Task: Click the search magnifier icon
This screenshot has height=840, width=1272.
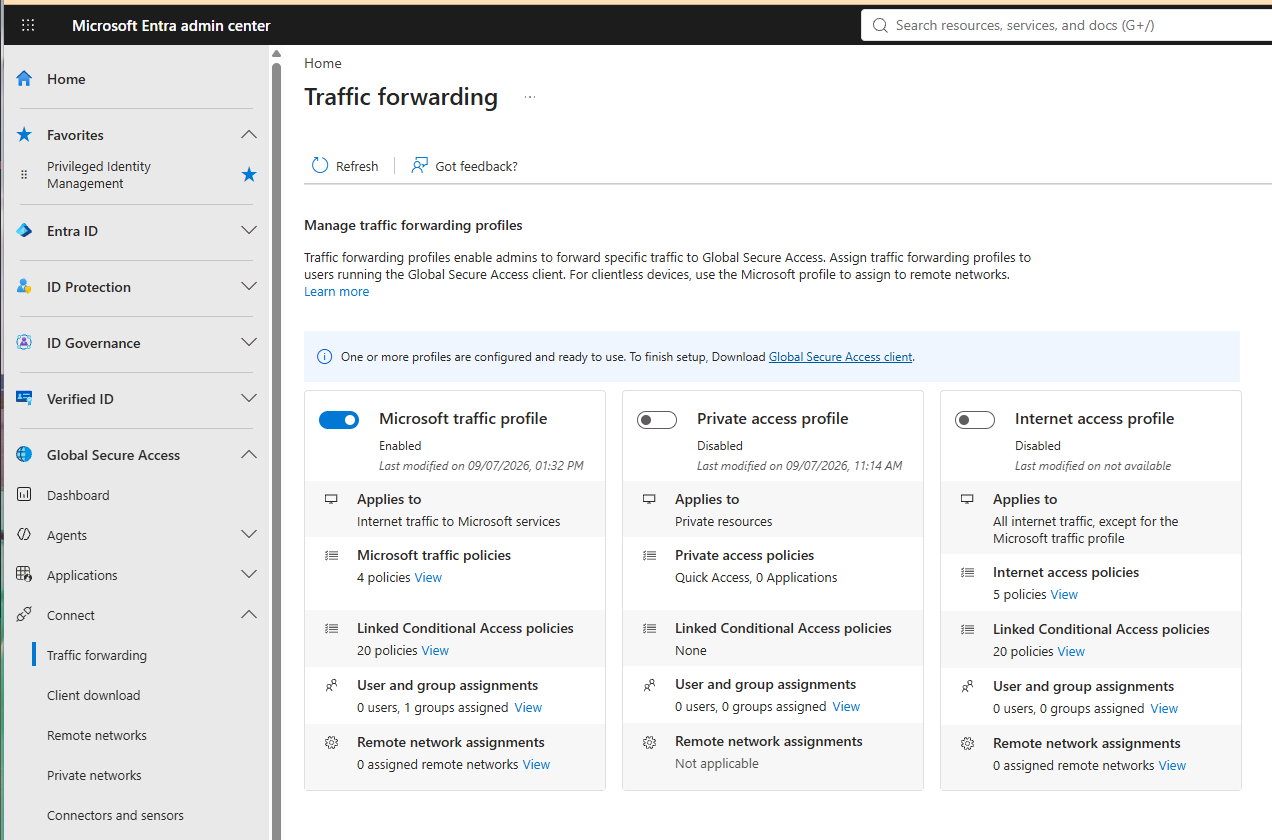Action: coord(880,25)
